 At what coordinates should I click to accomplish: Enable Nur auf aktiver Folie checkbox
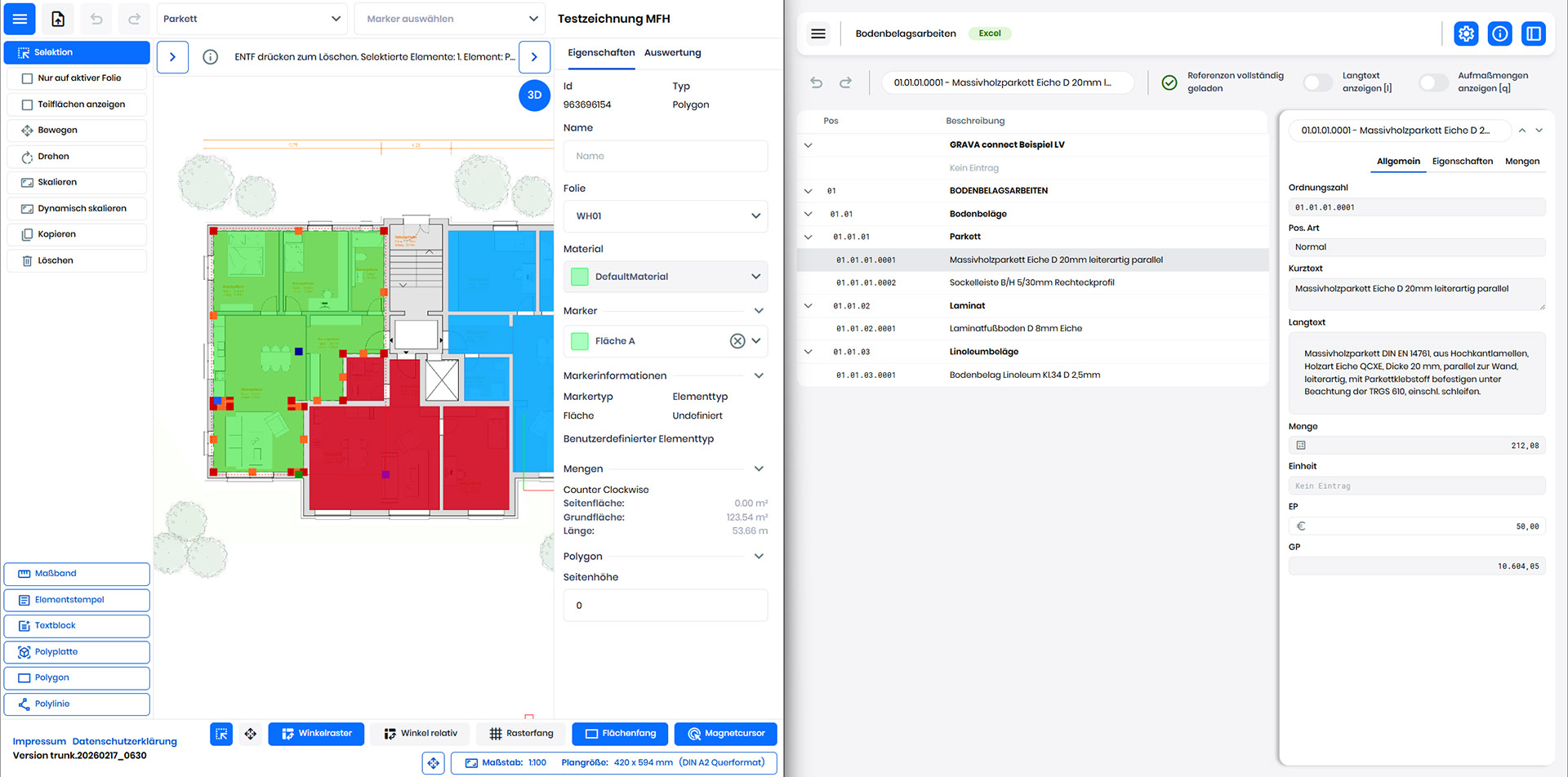point(27,78)
